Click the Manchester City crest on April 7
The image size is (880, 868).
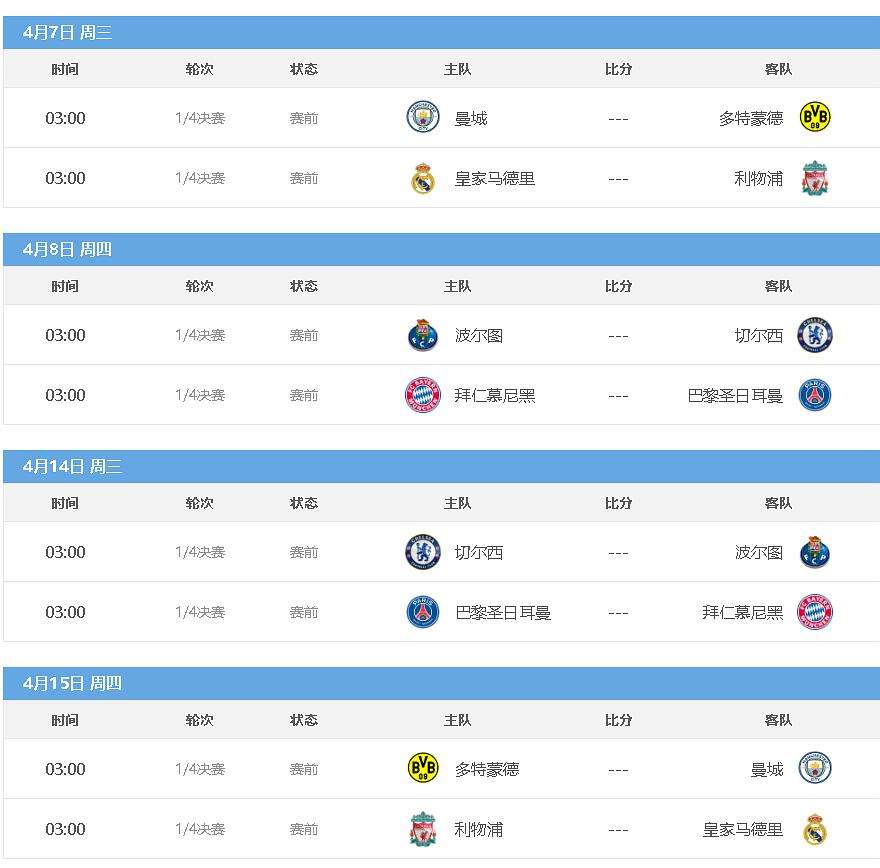pos(423,117)
